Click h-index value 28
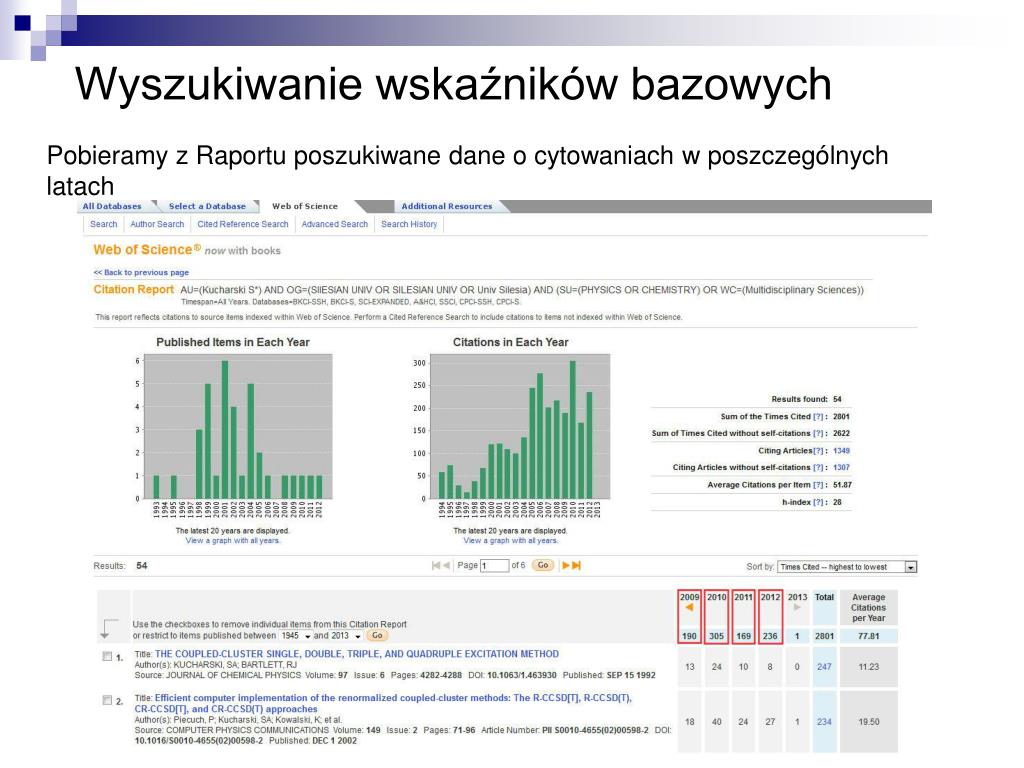Viewport: 1024px width, 768px height. [x=837, y=503]
